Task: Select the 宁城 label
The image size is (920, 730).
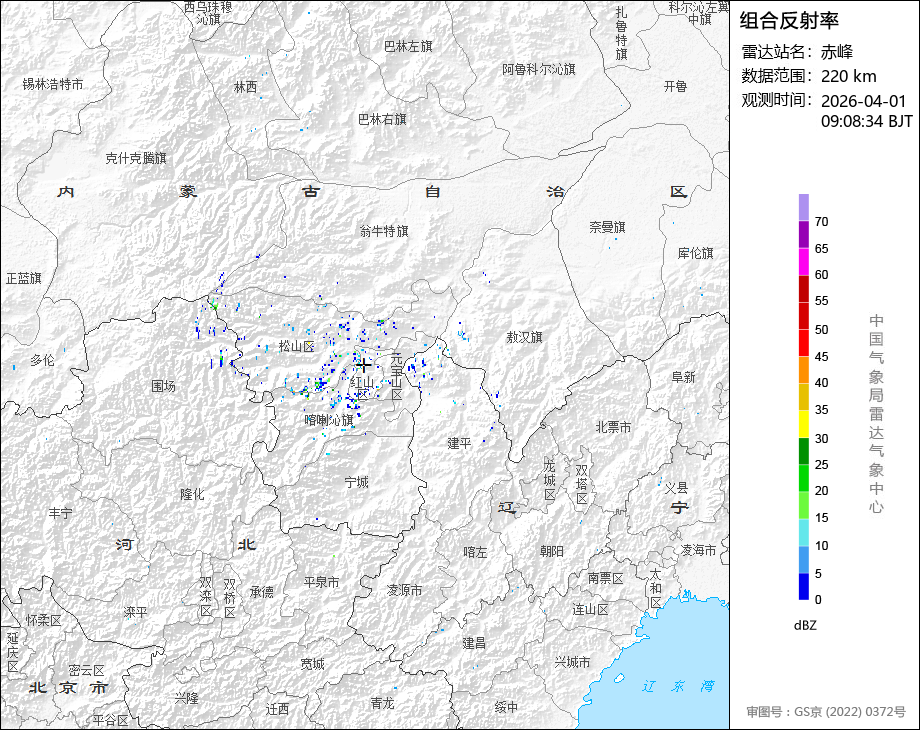Action: pyautogui.click(x=356, y=482)
